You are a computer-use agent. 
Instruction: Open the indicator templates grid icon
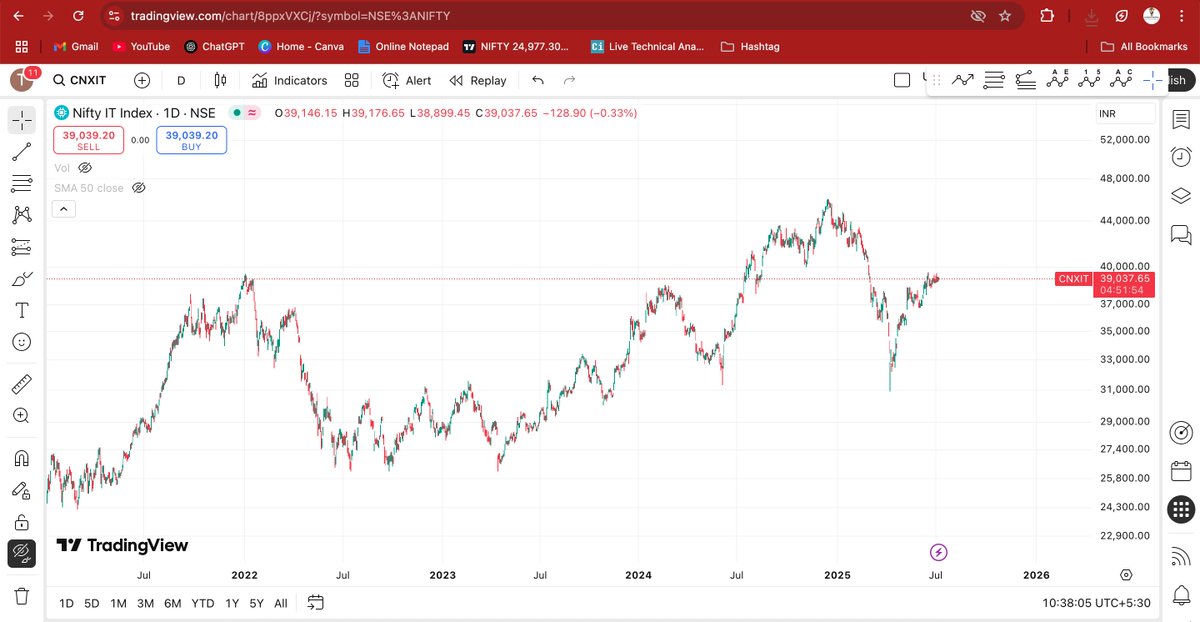(x=352, y=80)
